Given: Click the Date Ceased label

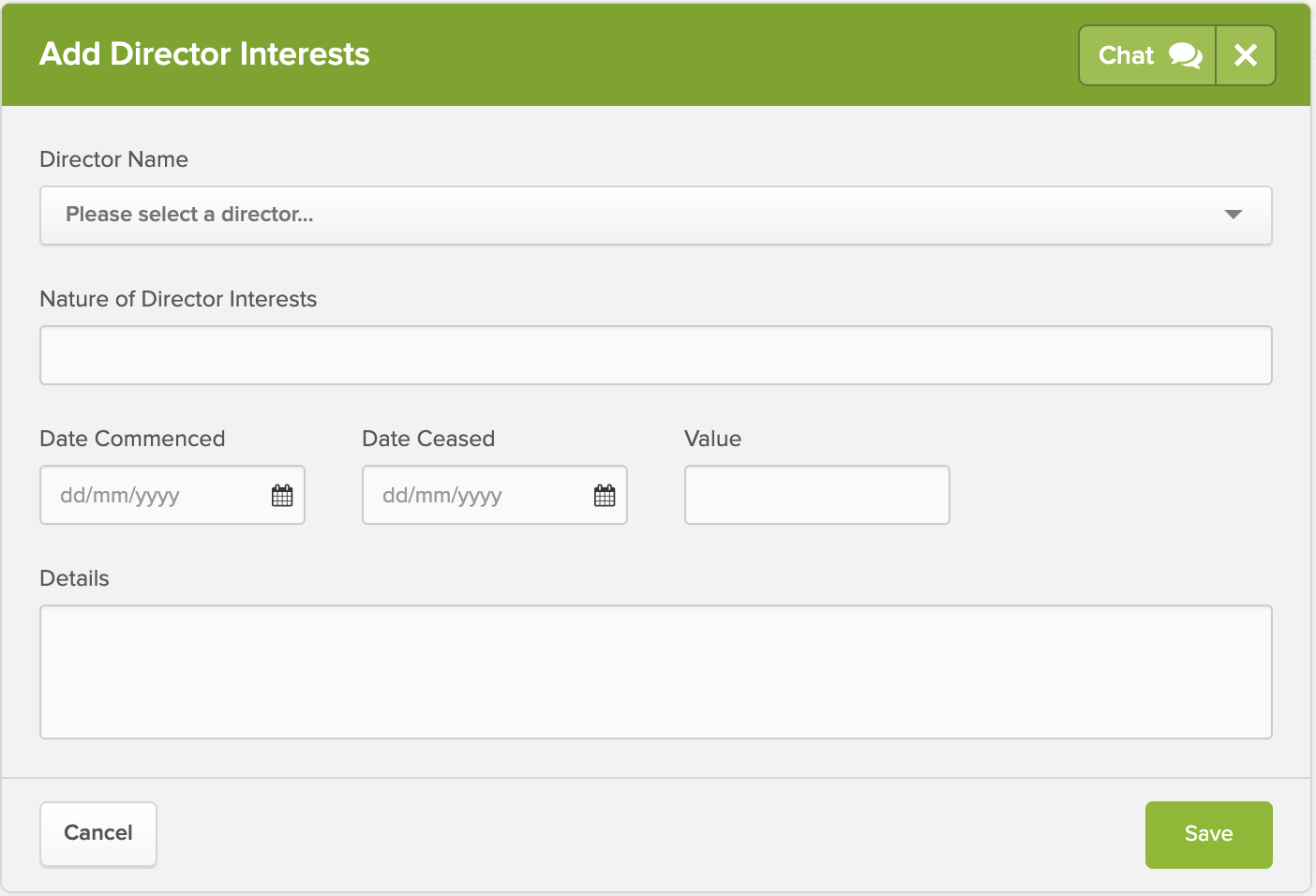Looking at the screenshot, I should 428,439.
